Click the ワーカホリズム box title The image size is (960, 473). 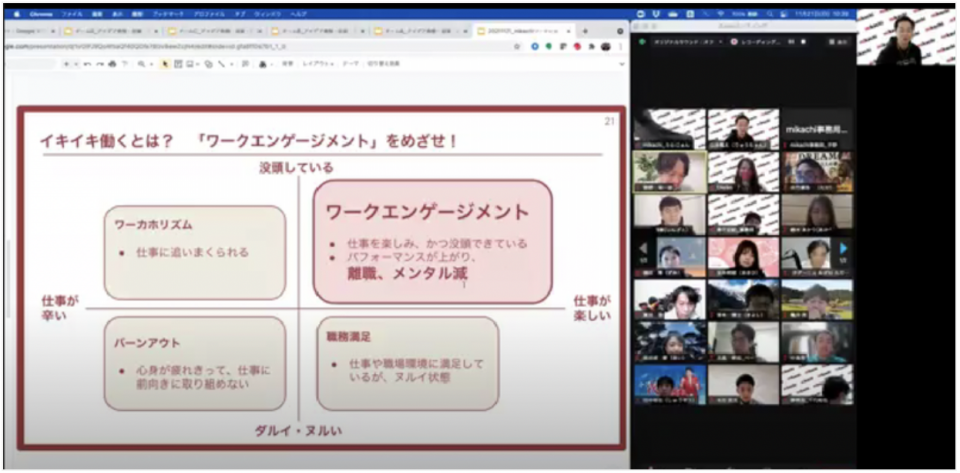(154, 225)
